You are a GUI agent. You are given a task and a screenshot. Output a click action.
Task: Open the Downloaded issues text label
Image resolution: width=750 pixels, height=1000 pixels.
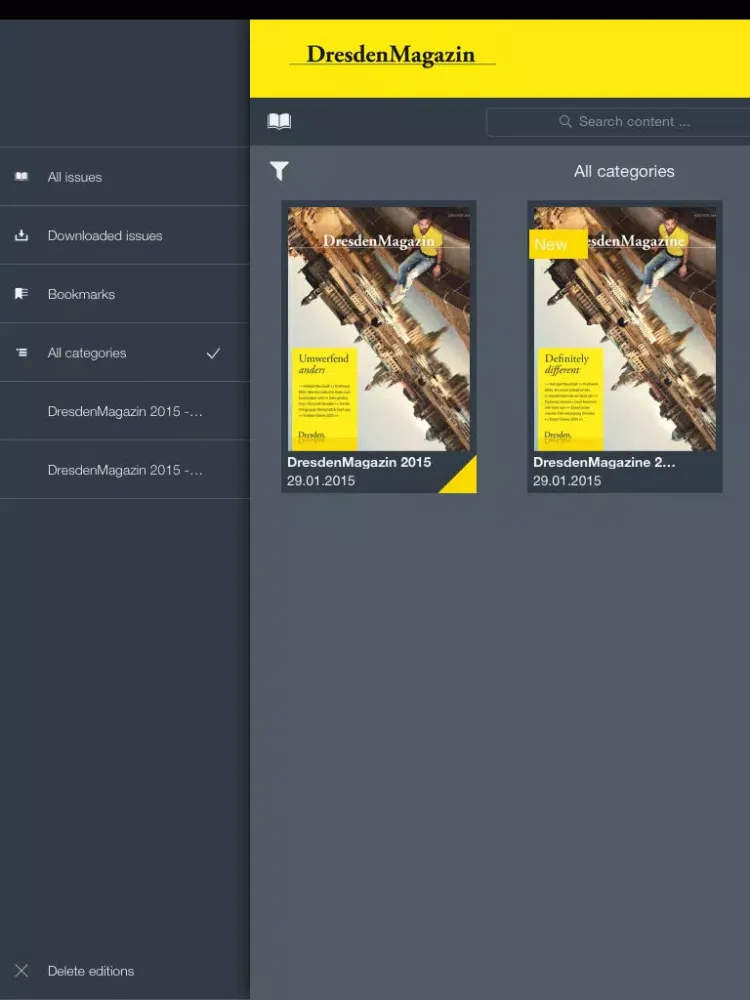[x=105, y=235]
